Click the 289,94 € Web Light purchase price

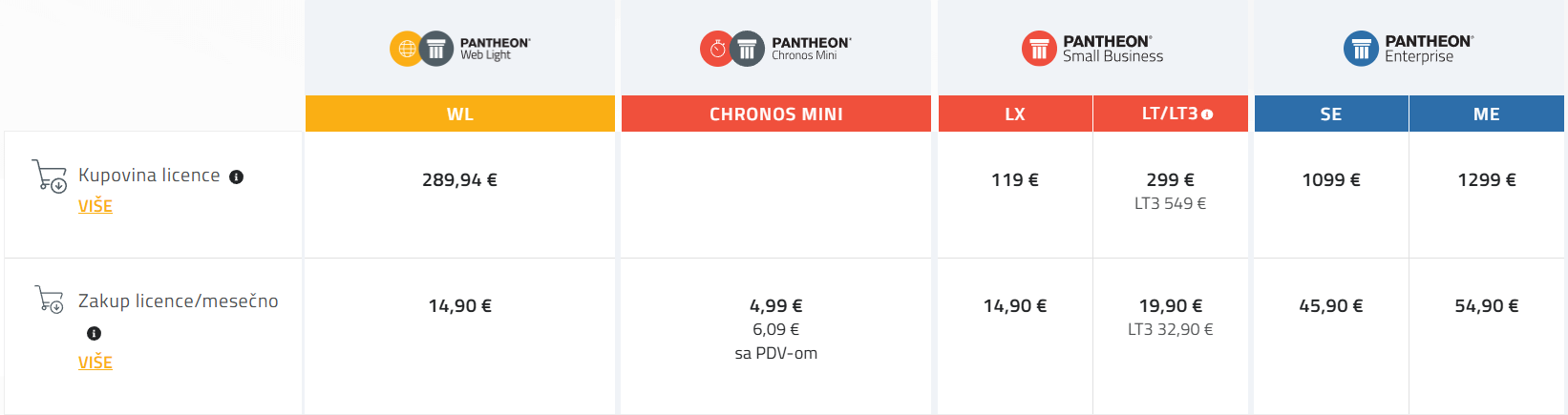pyautogui.click(x=459, y=180)
